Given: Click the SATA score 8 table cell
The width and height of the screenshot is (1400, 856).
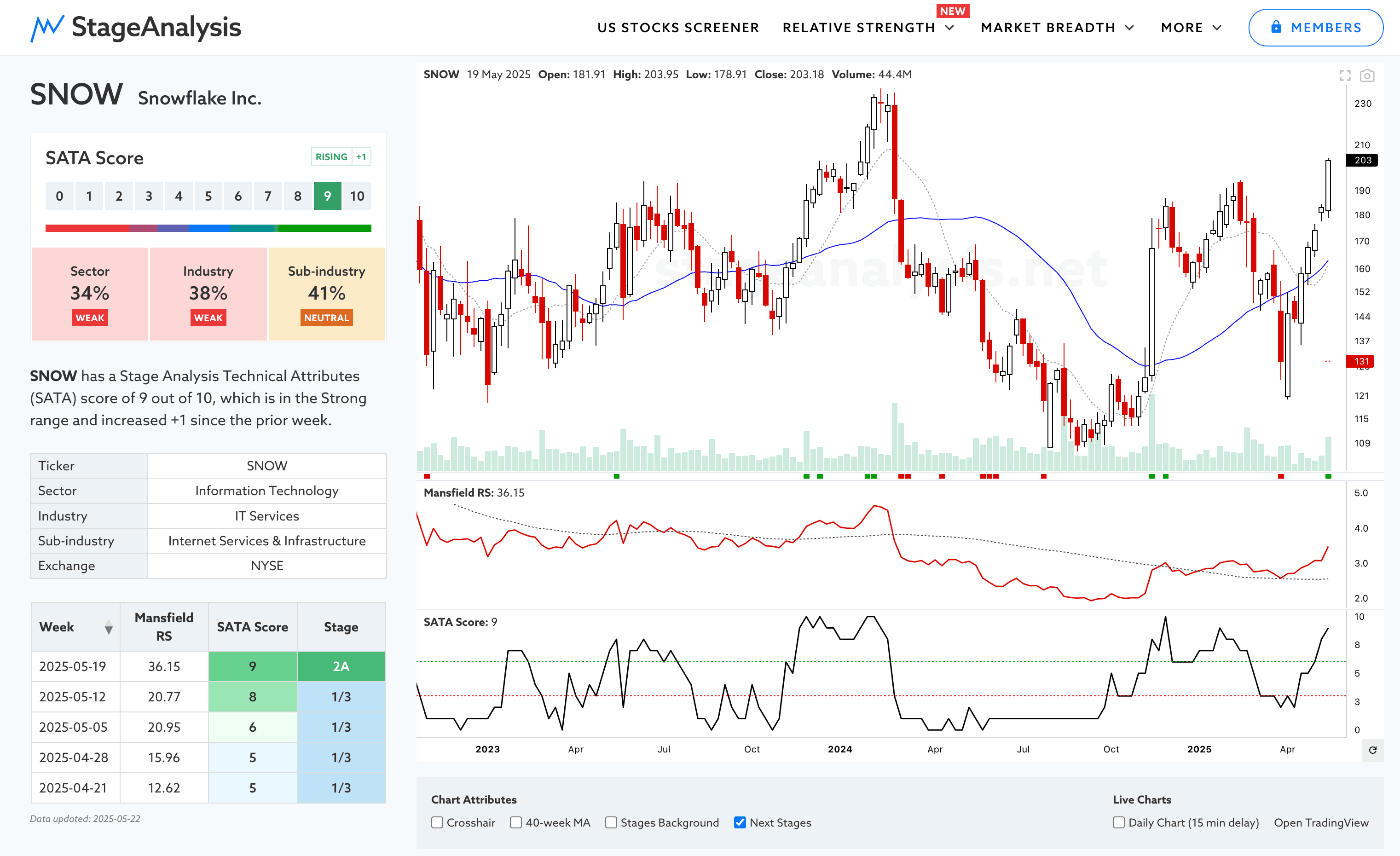Looking at the screenshot, I should (x=252, y=697).
